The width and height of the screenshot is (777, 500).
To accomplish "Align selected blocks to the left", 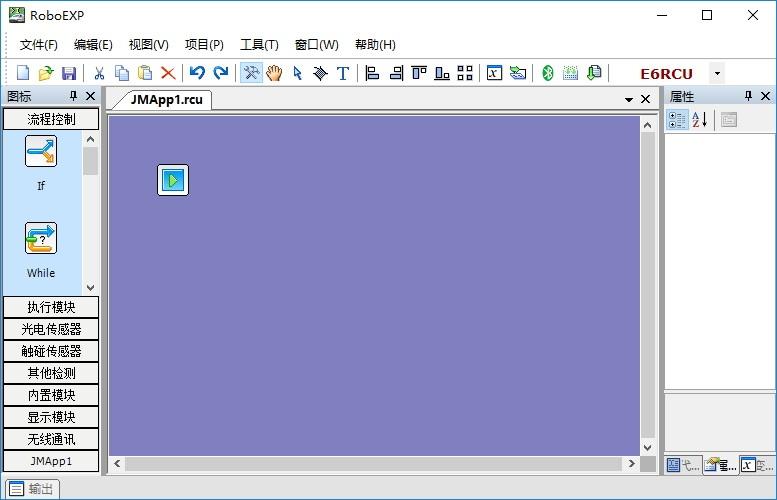I will point(372,73).
